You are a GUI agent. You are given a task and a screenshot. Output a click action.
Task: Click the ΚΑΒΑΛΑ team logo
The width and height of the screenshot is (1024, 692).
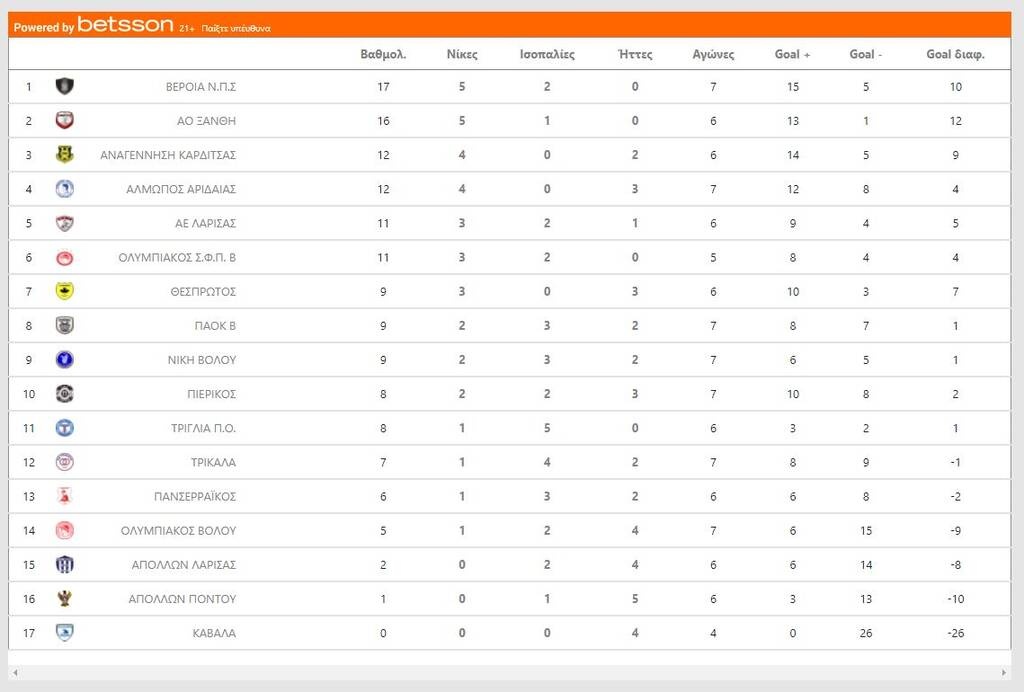[65, 633]
